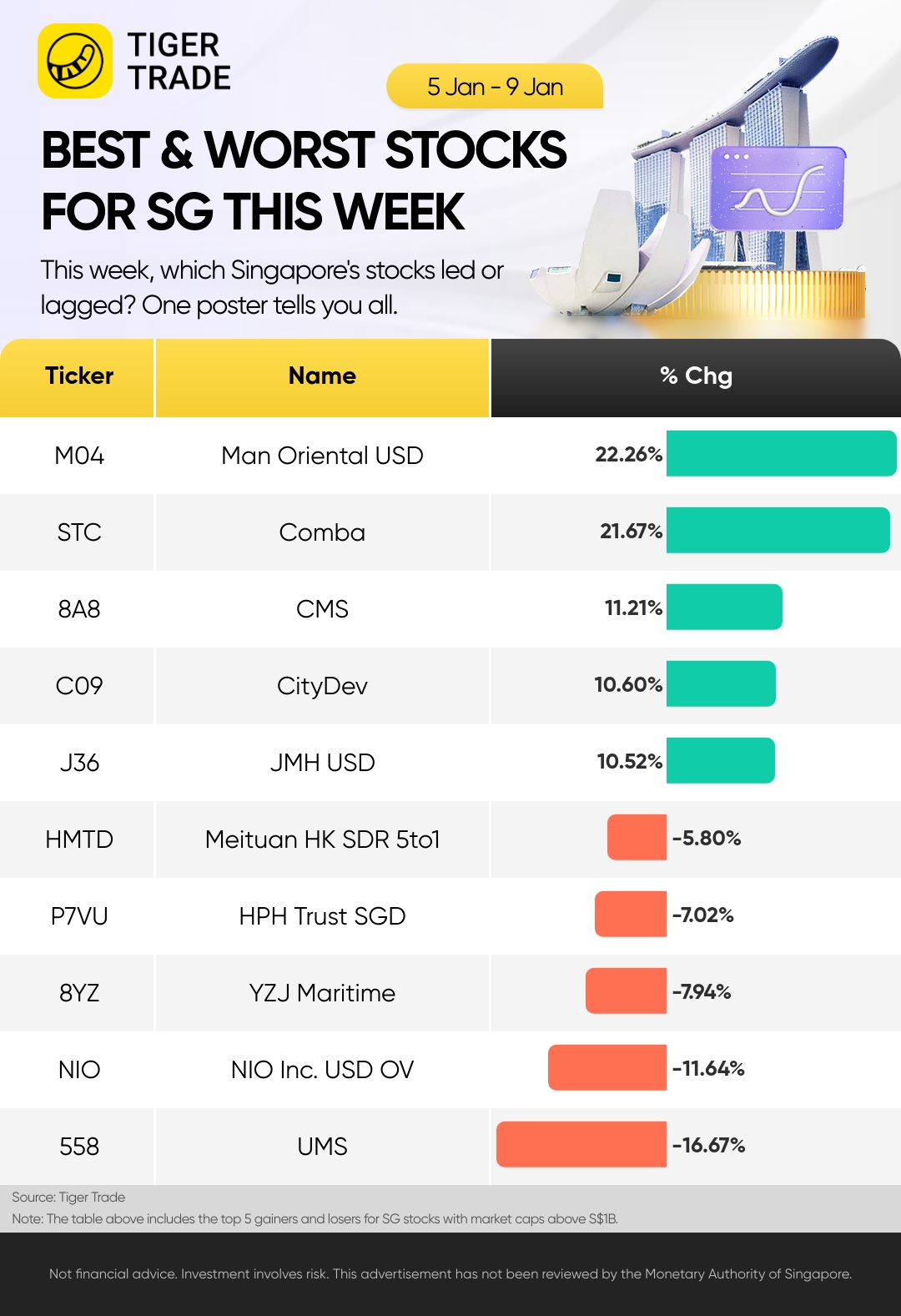The height and width of the screenshot is (1316, 901).
Task: Select the Man Oriental USD name cell
Action: click(x=322, y=456)
